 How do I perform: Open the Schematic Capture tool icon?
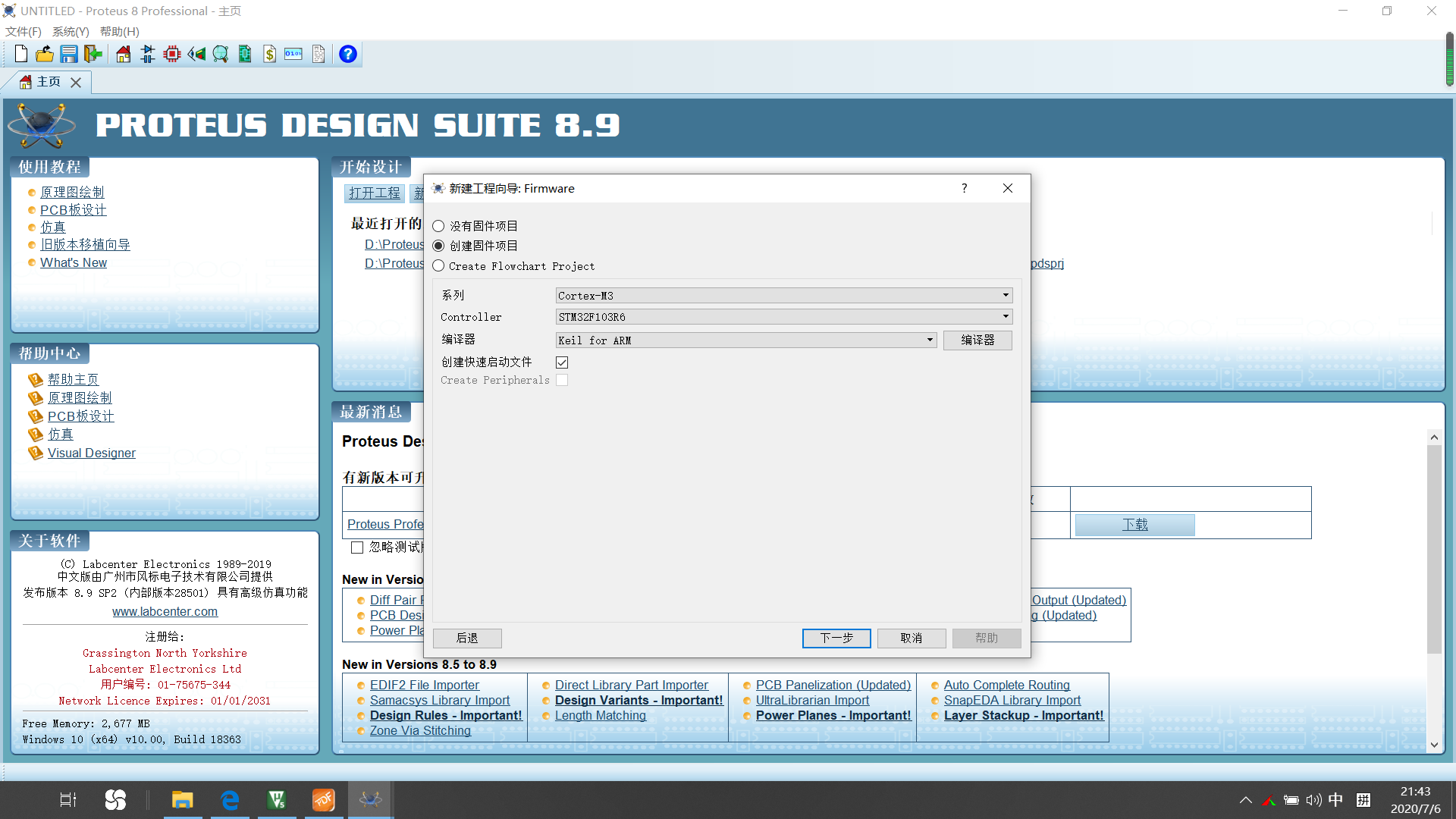[148, 54]
